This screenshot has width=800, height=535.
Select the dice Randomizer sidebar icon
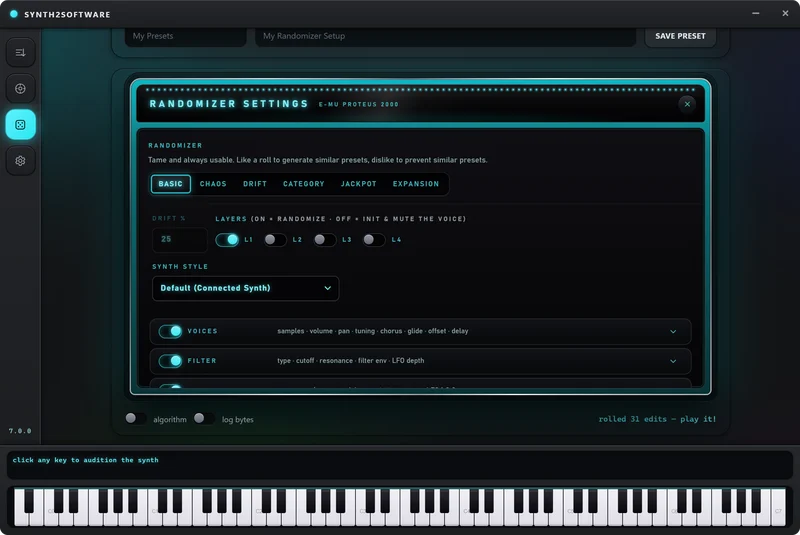[x=20, y=124]
